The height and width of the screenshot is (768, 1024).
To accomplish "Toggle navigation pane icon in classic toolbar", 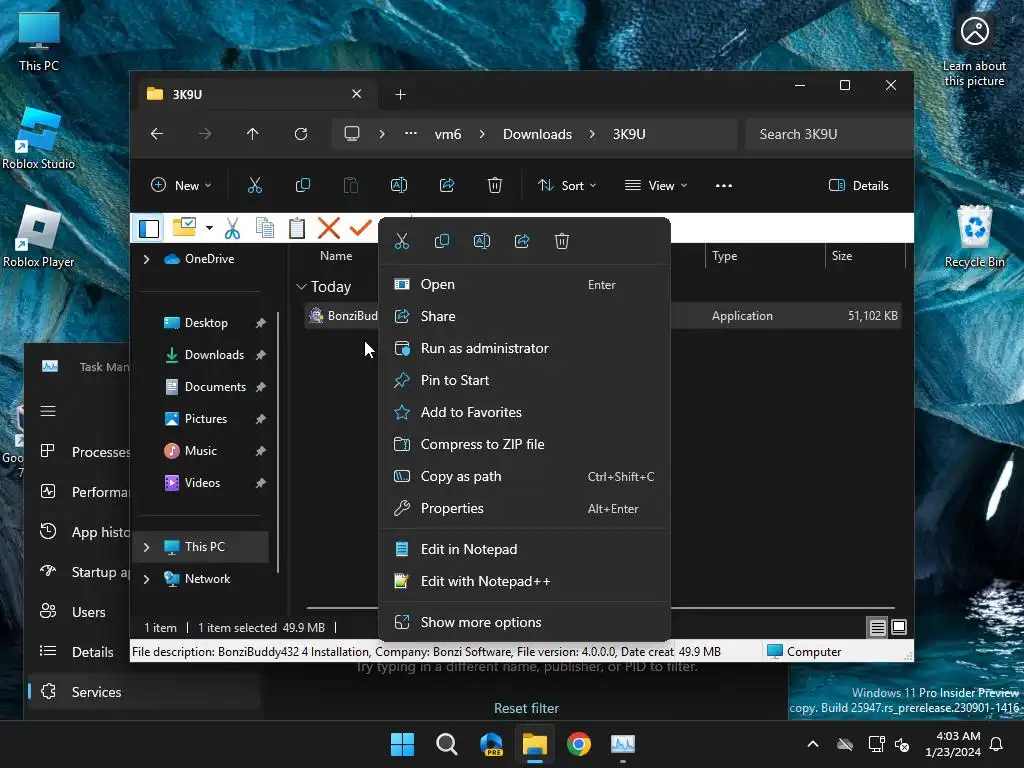I will [149, 228].
